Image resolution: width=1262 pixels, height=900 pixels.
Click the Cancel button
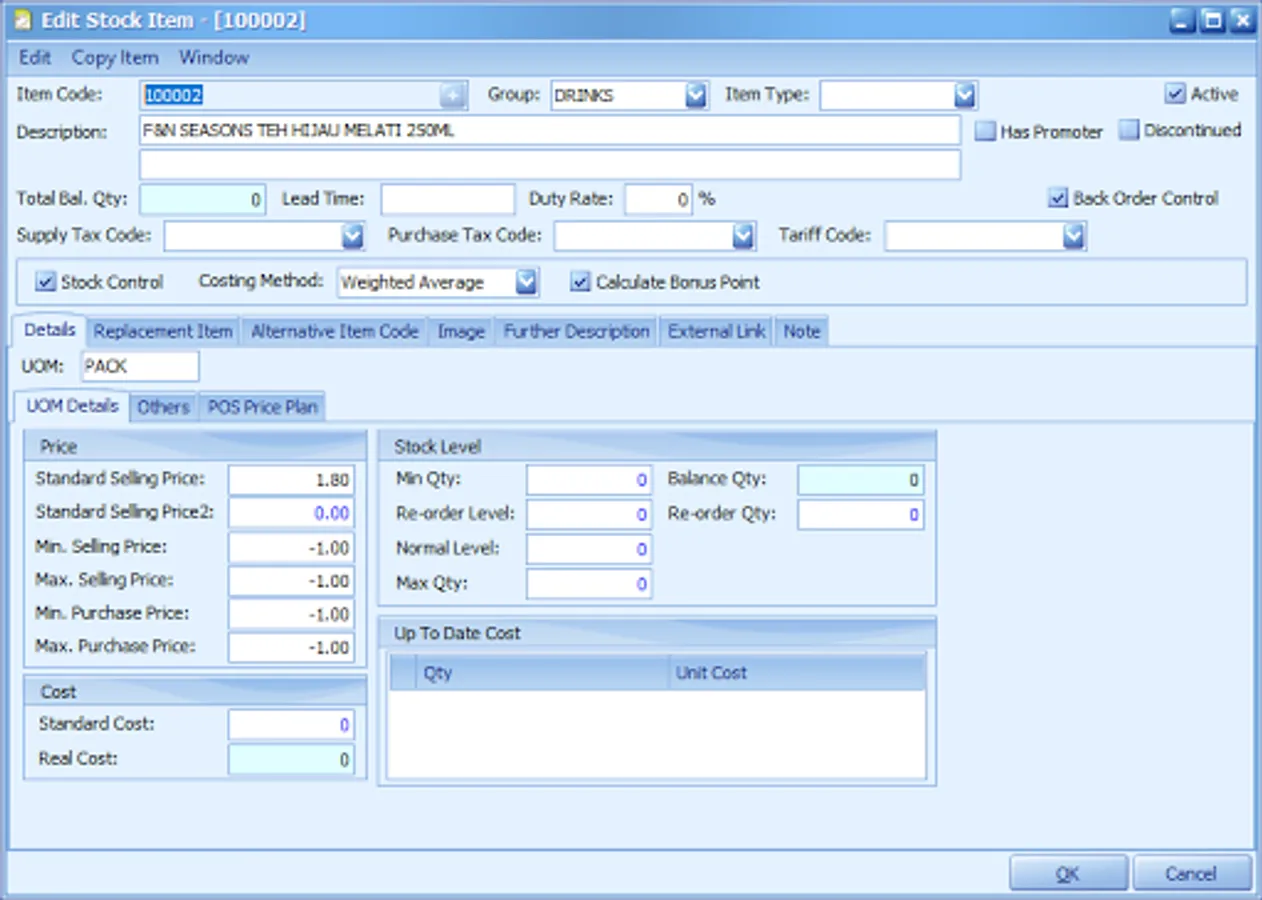pos(1191,873)
